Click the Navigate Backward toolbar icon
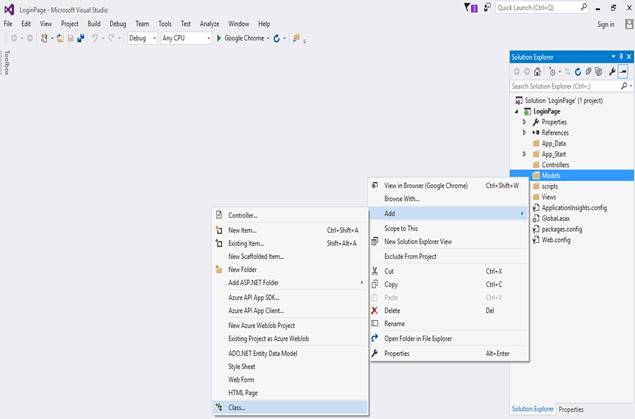The height and width of the screenshot is (419, 635). [x=14, y=38]
